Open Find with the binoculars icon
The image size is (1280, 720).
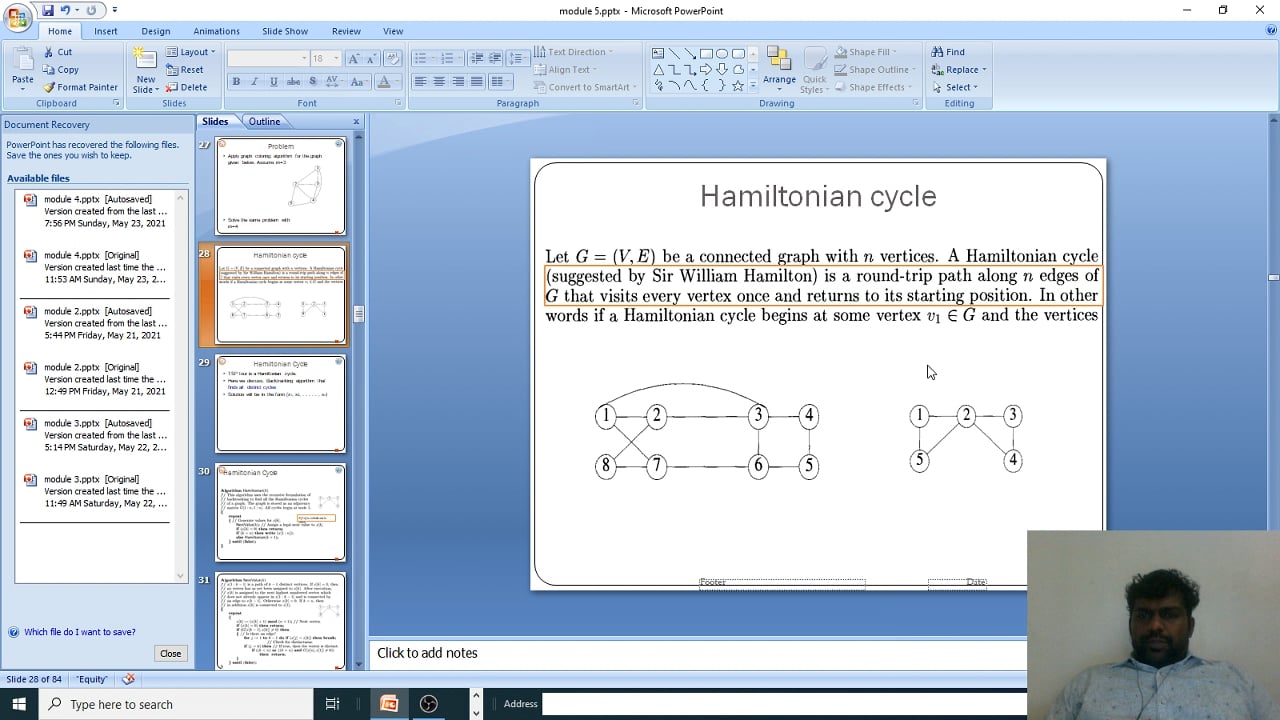pos(948,52)
